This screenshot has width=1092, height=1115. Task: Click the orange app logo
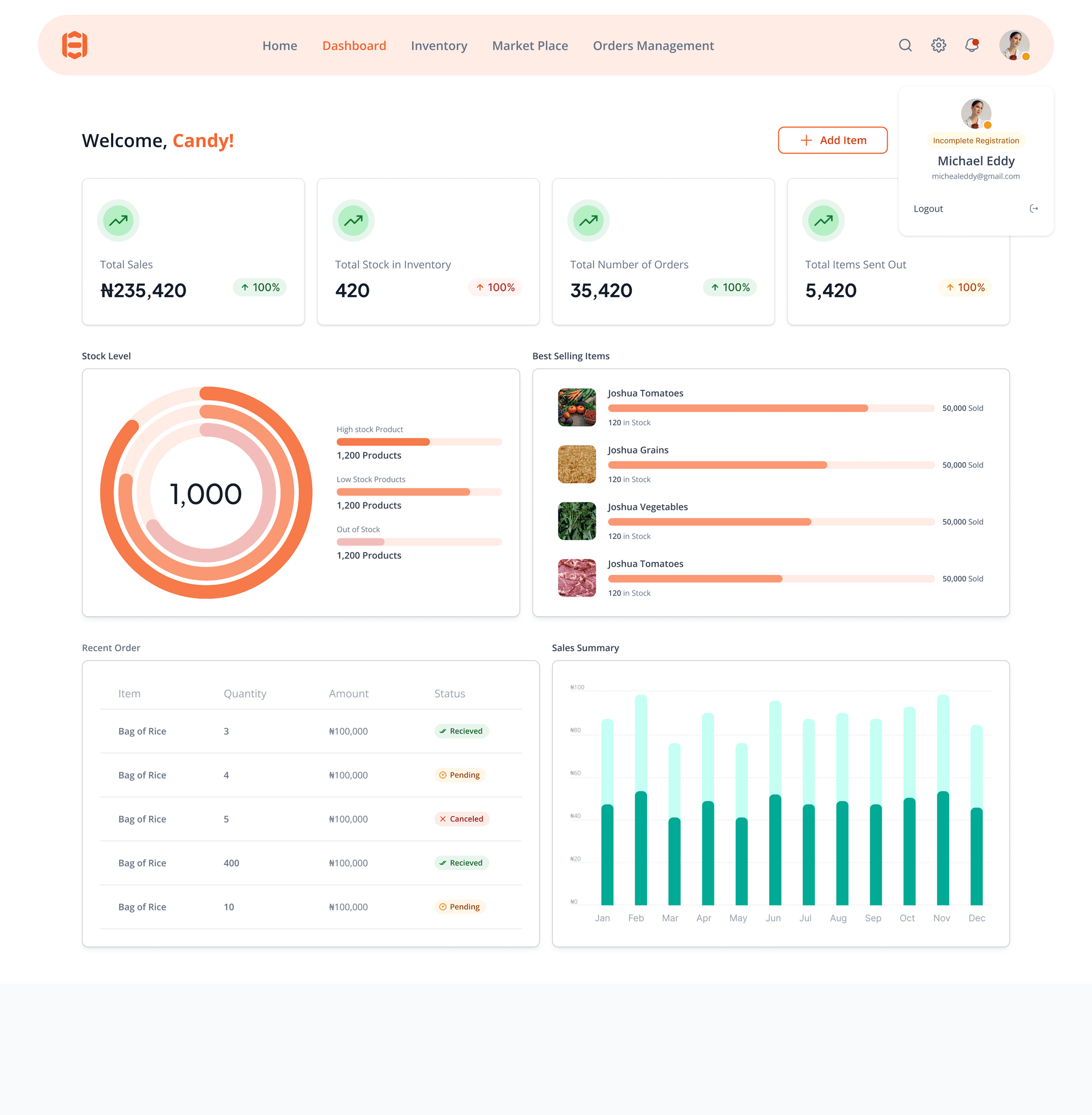[75, 45]
